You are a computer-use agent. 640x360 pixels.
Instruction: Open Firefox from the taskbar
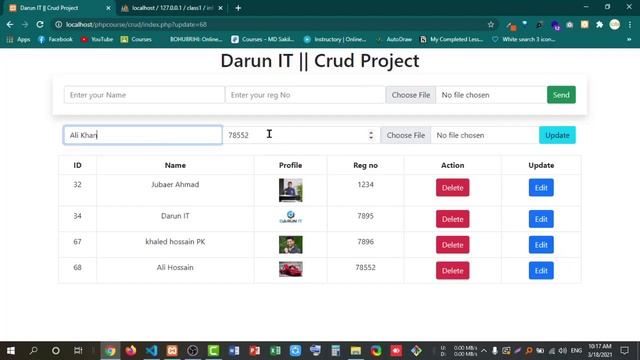(x=131, y=351)
